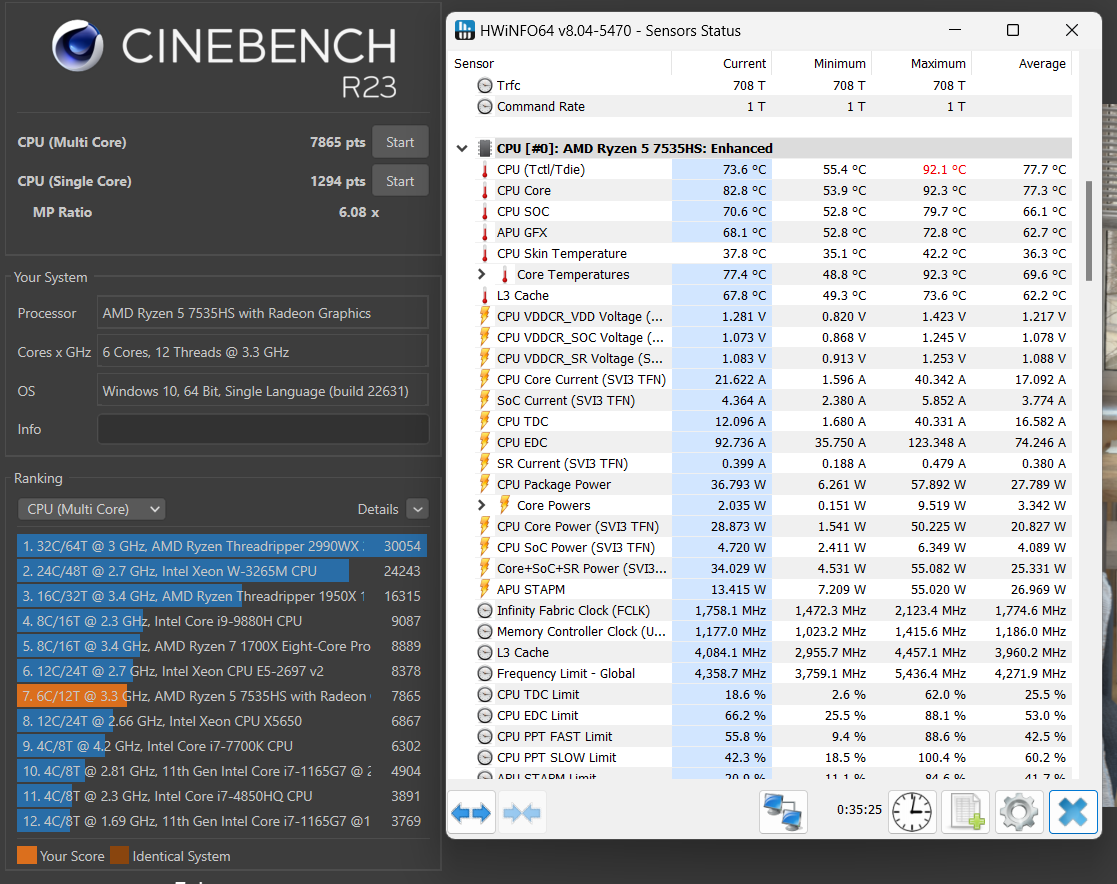Click thermometer icon beside L3 Cache temperature
The width and height of the screenshot is (1117, 884).
tap(485, 296)
